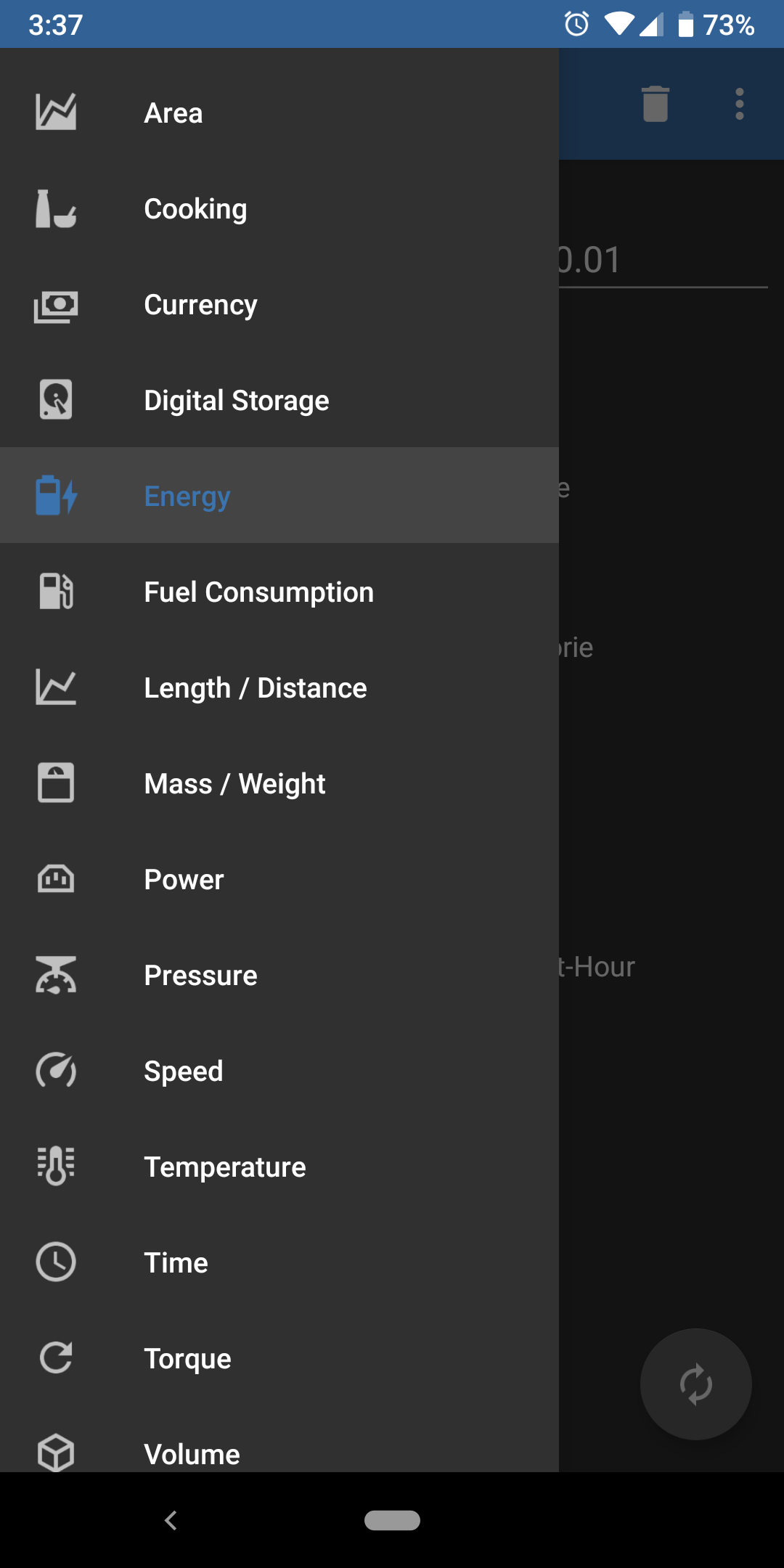Tap the Fuel Consumption gas pump icon
784x1568 pixels.
(x=56, y=592)
